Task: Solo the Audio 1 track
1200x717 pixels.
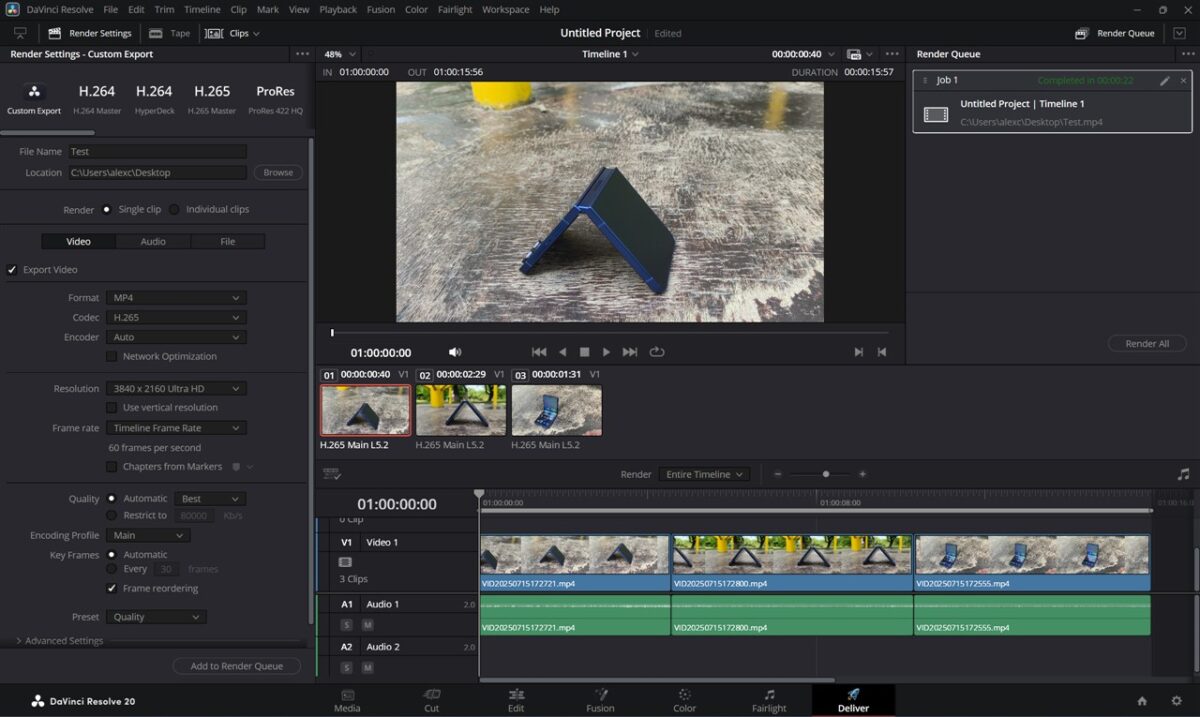Action: pos(347,625)
